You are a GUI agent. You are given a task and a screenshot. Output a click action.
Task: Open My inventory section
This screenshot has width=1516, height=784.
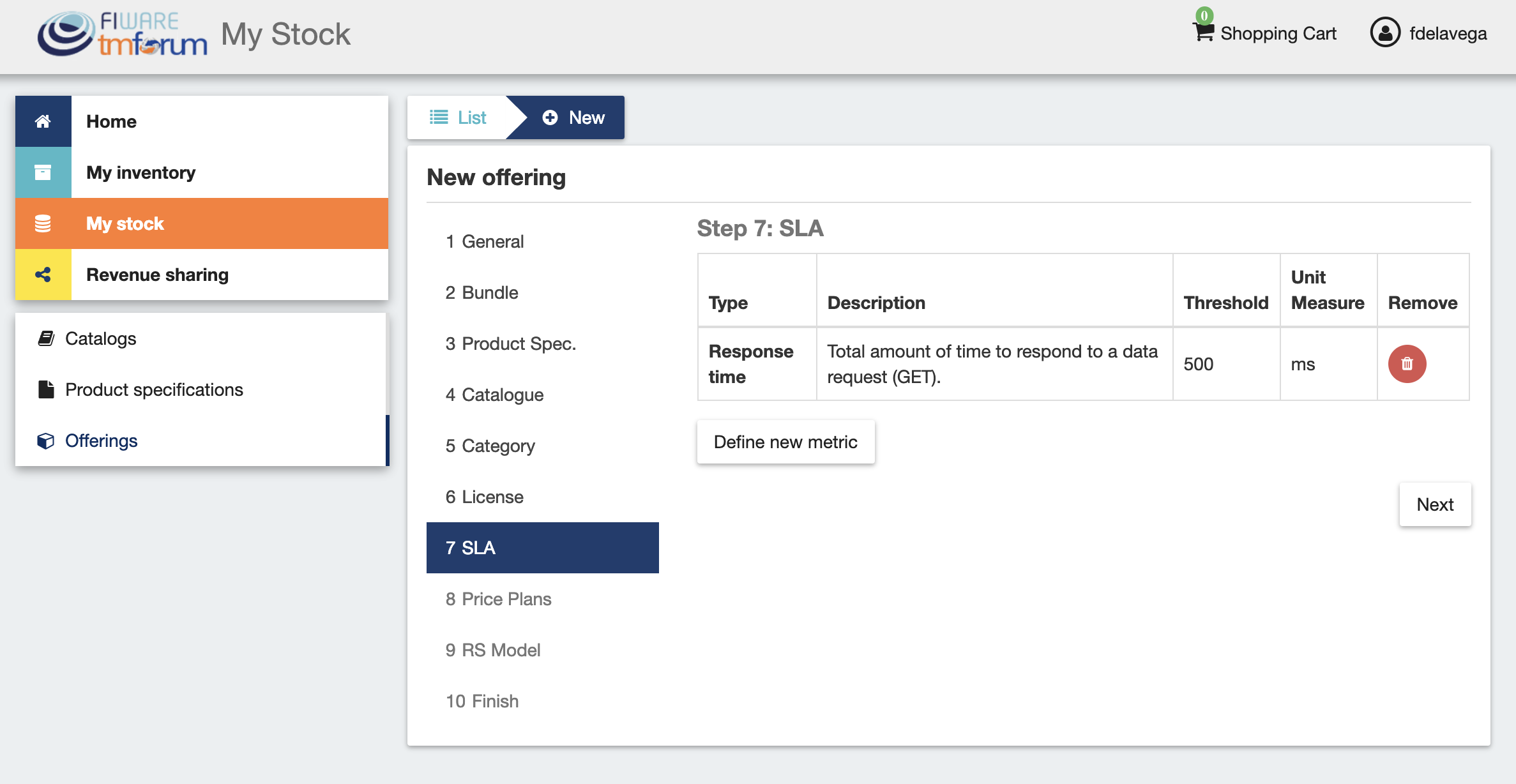tap(202, 172)
